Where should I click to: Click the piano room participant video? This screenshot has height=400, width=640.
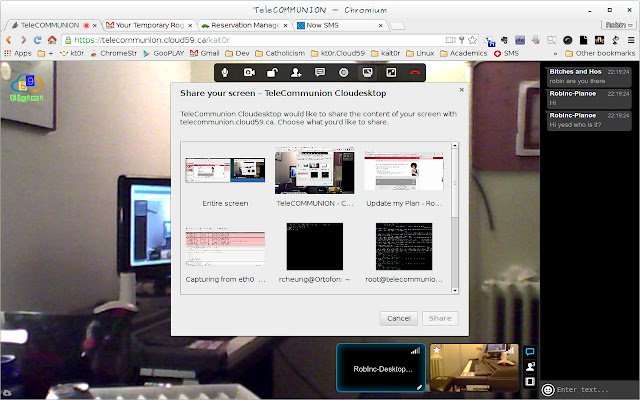pyautogui.click(x=474, y=368)
